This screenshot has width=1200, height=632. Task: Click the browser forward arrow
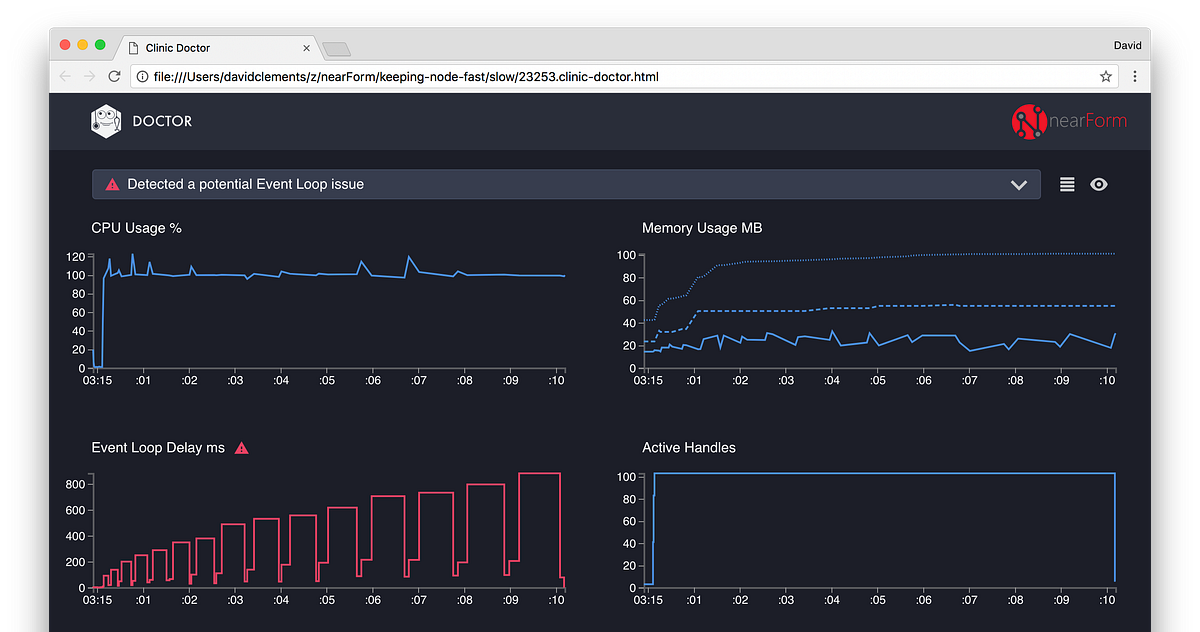(88, 75)
